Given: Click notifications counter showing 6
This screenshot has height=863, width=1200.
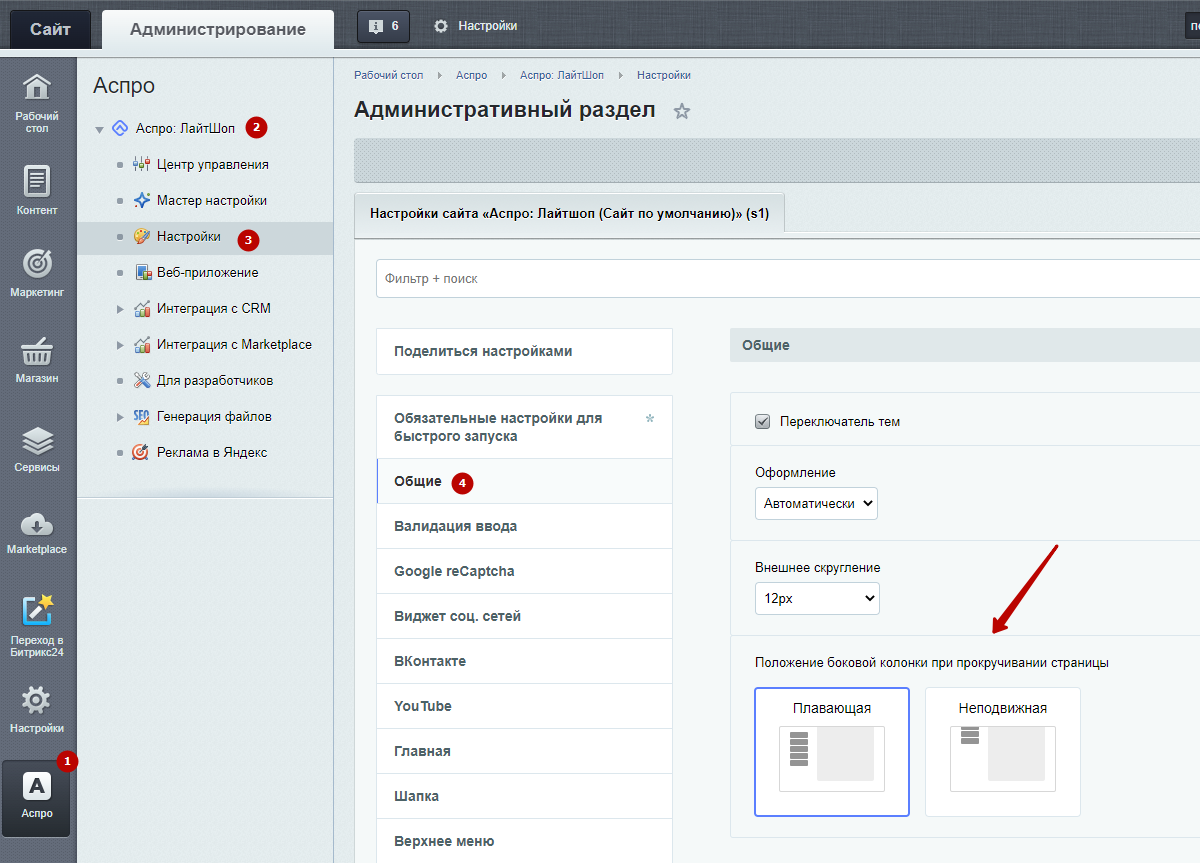Looking at the screenshot, I should pos(383,26).
